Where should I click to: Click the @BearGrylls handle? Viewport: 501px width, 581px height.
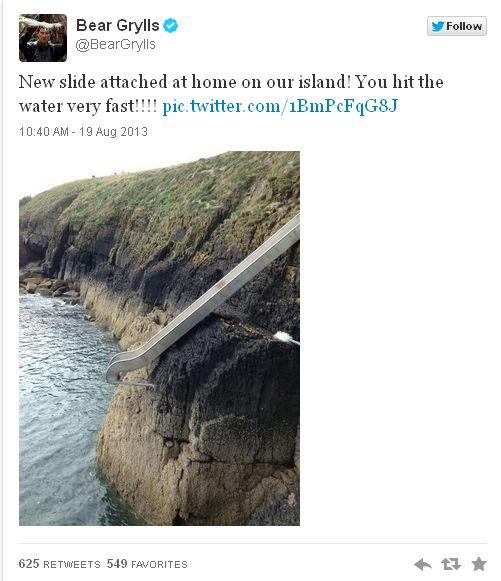pyautogui.click(x=116, y=45)
